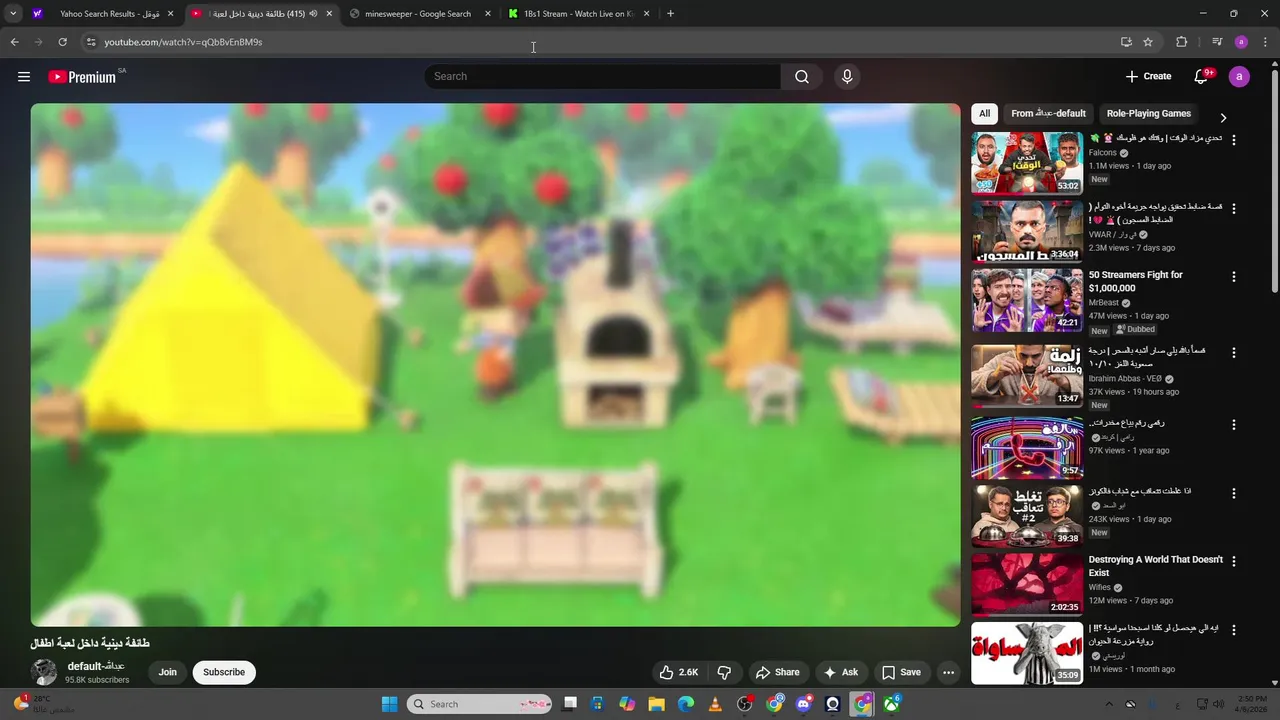Select Role-Playing Games filter chip
This screenshot has width=1280, height=720.
click(1148, 114)
